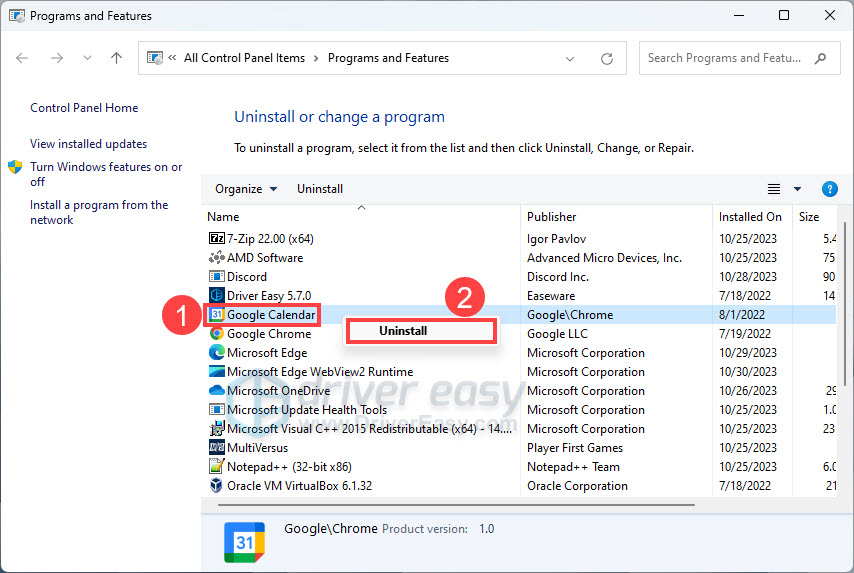Sort the list by Publisher column
The height and width of the screenshot is (573, 854).
[552, 217]
